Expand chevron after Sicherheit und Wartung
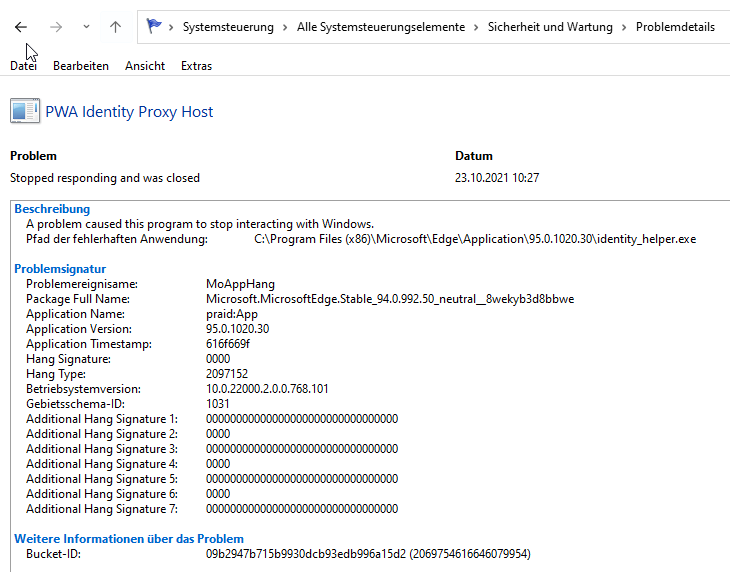The height and width of the screenshot is (572, 730). 624,27
